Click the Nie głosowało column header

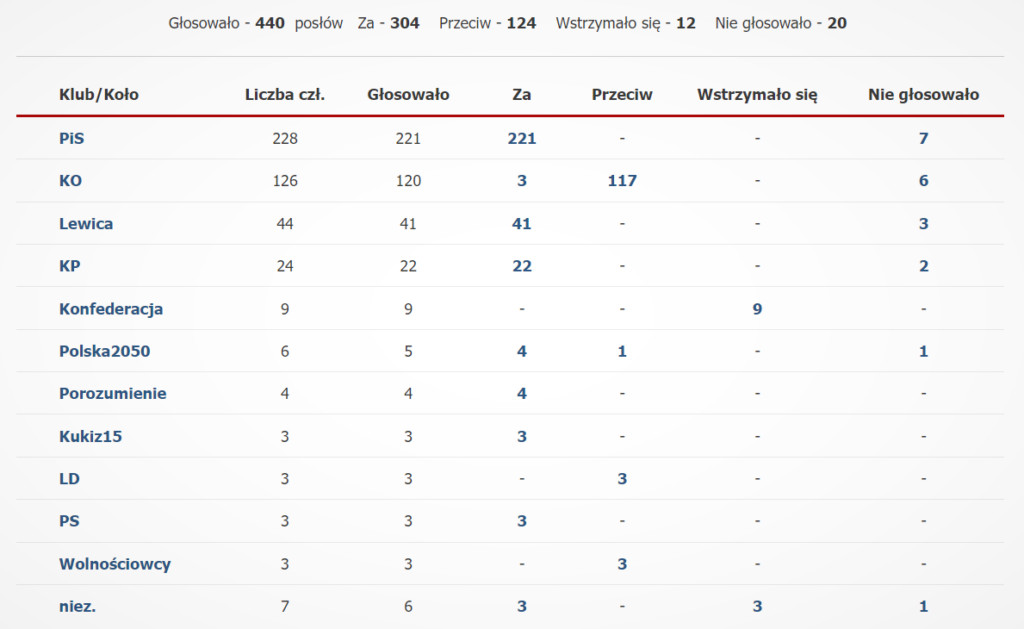[x=923, y=95]
